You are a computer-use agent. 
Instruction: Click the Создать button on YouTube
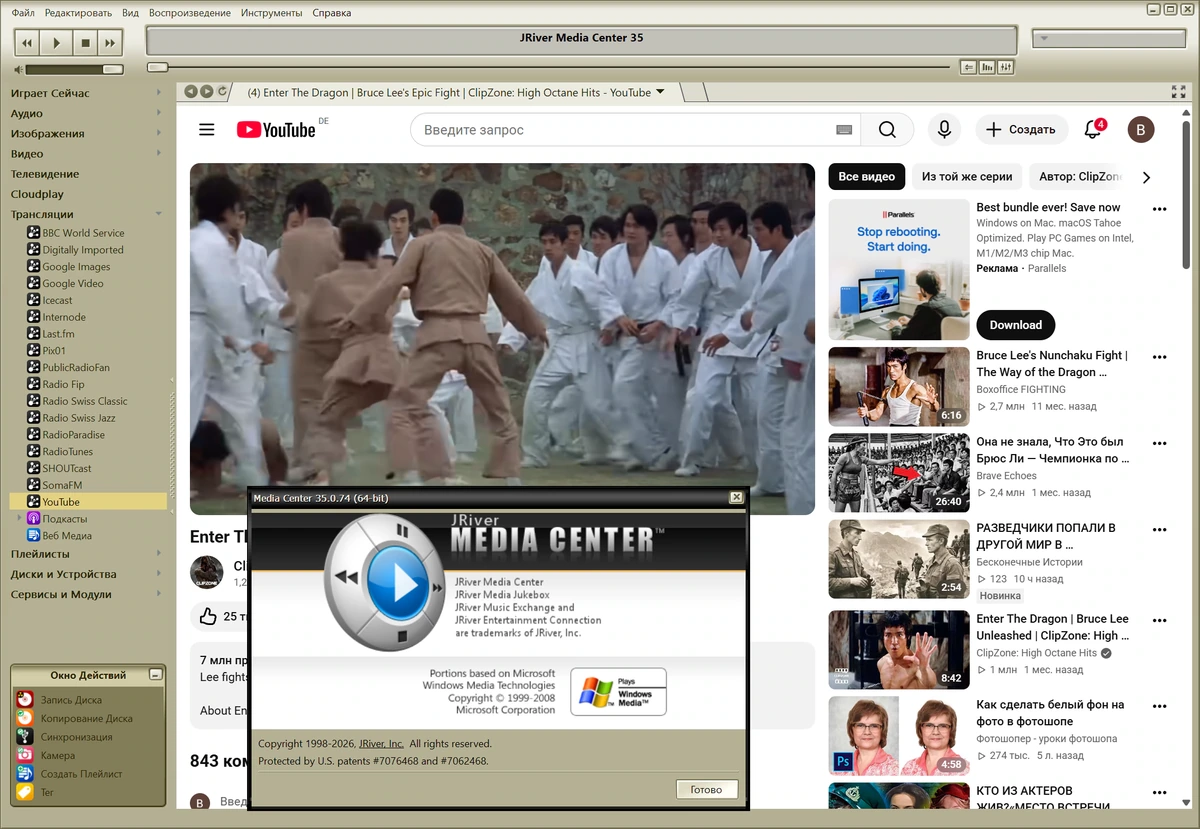click(1021, 130)
